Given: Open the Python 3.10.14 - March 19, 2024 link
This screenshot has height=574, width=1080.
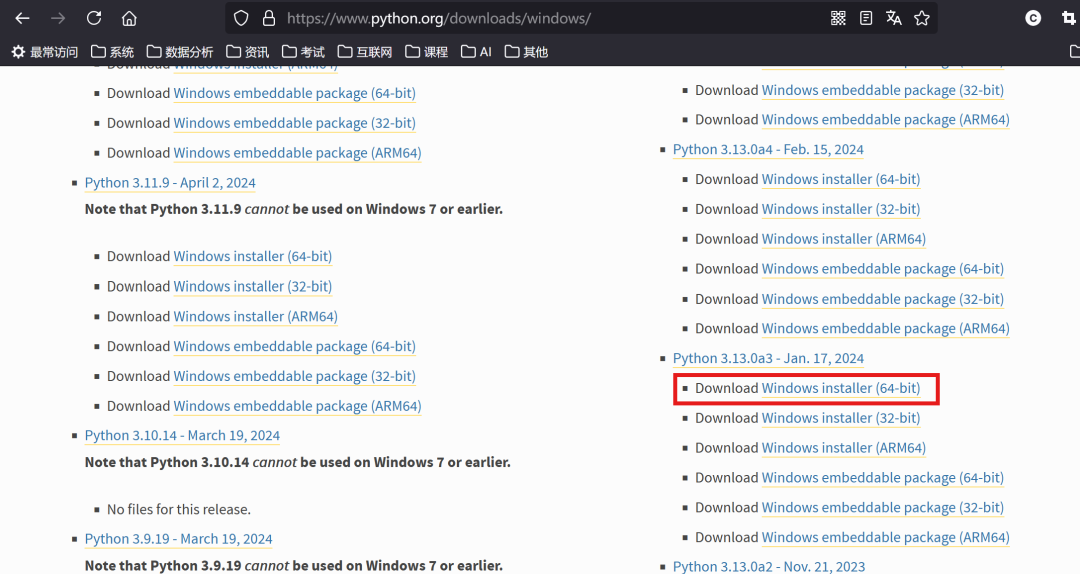Looking at the screenshot, I should pyautogui.click(x=183, y=435).
